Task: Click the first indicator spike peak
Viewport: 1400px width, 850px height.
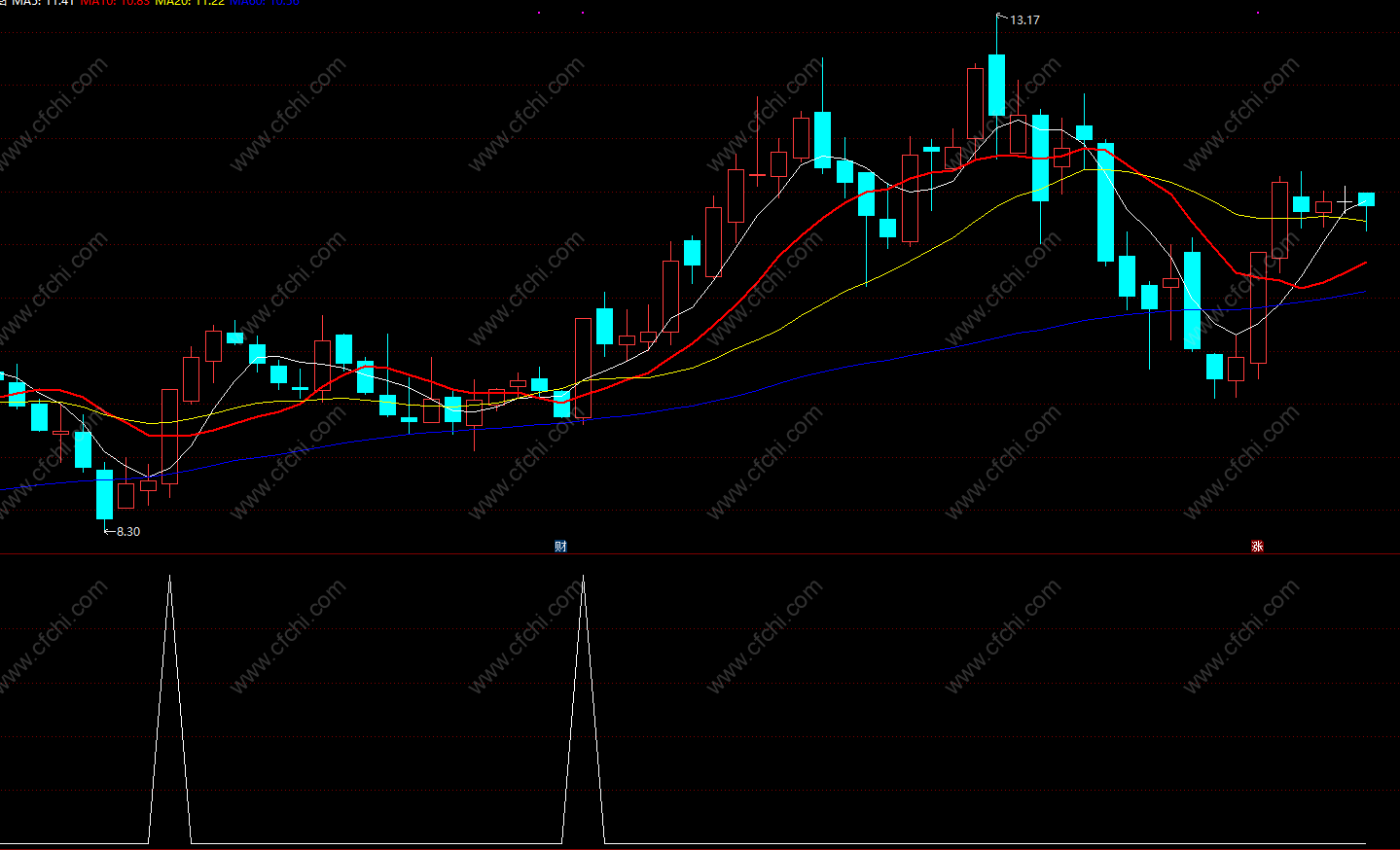Action: pyautogui.click(x=169, y=578)
